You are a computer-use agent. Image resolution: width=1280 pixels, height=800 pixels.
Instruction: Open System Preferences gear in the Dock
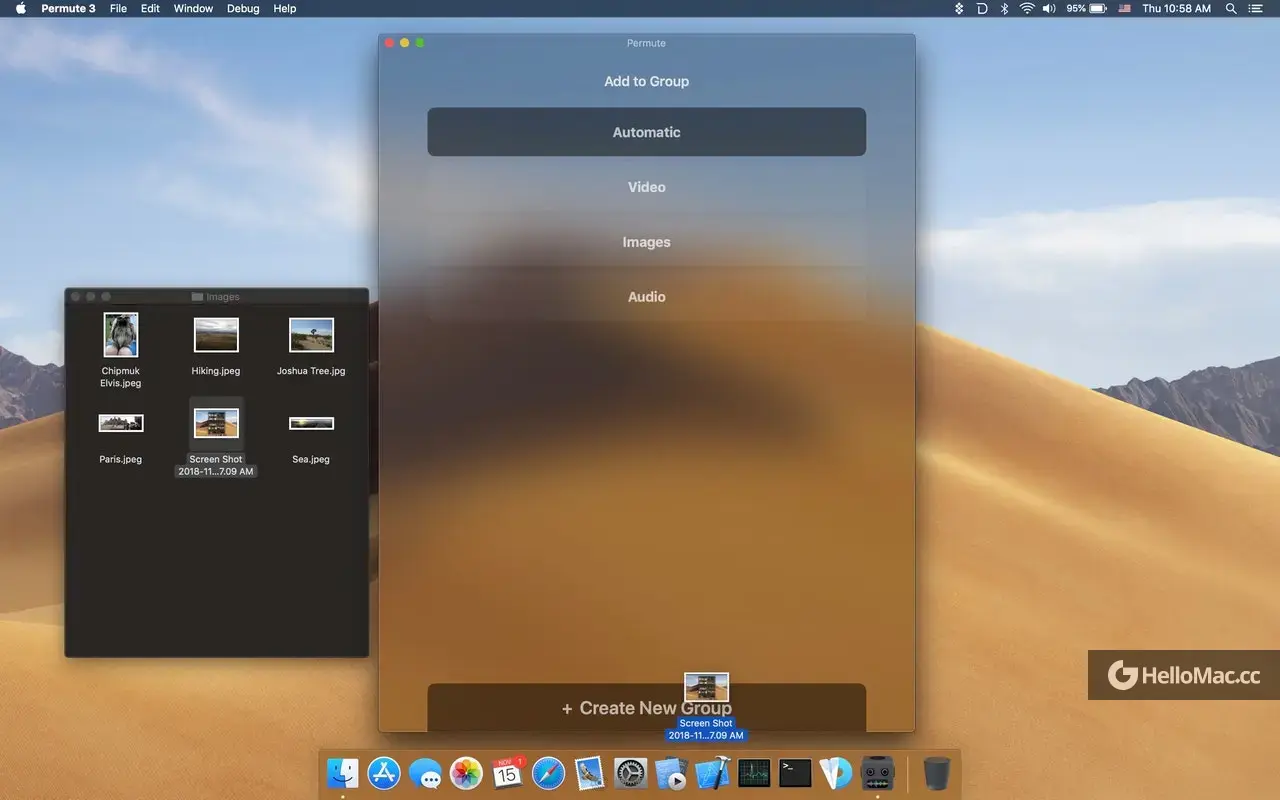pos(630,773)
